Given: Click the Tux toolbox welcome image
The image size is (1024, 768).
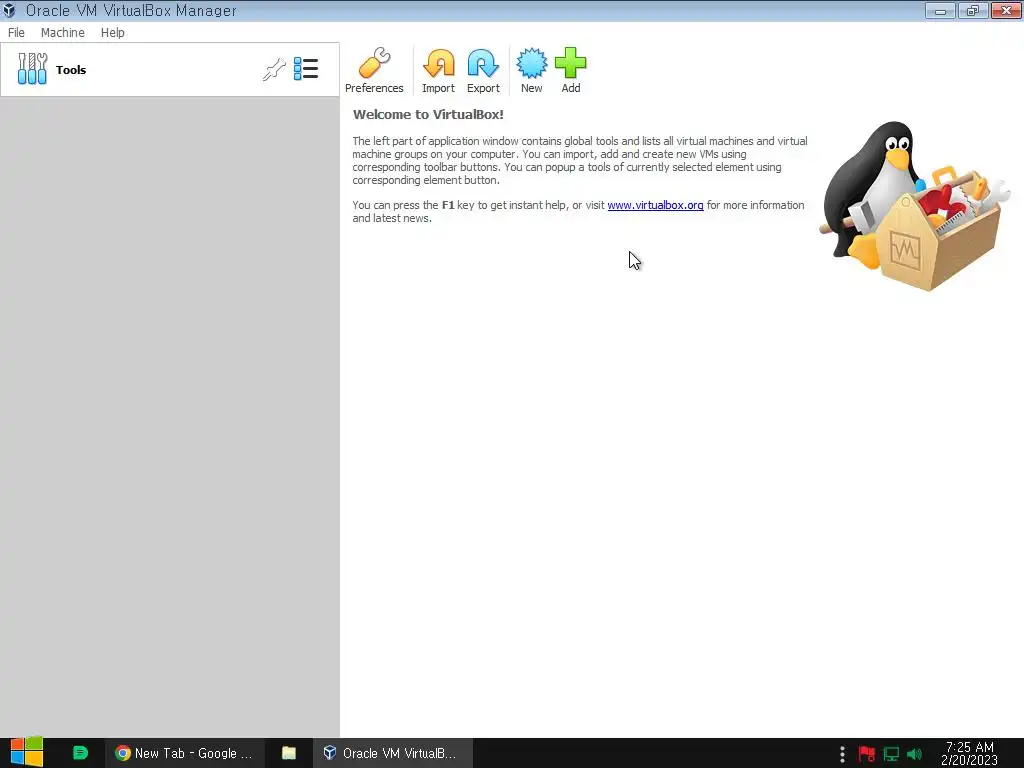Looking at the screenshot, I should (x=914, y=206).
